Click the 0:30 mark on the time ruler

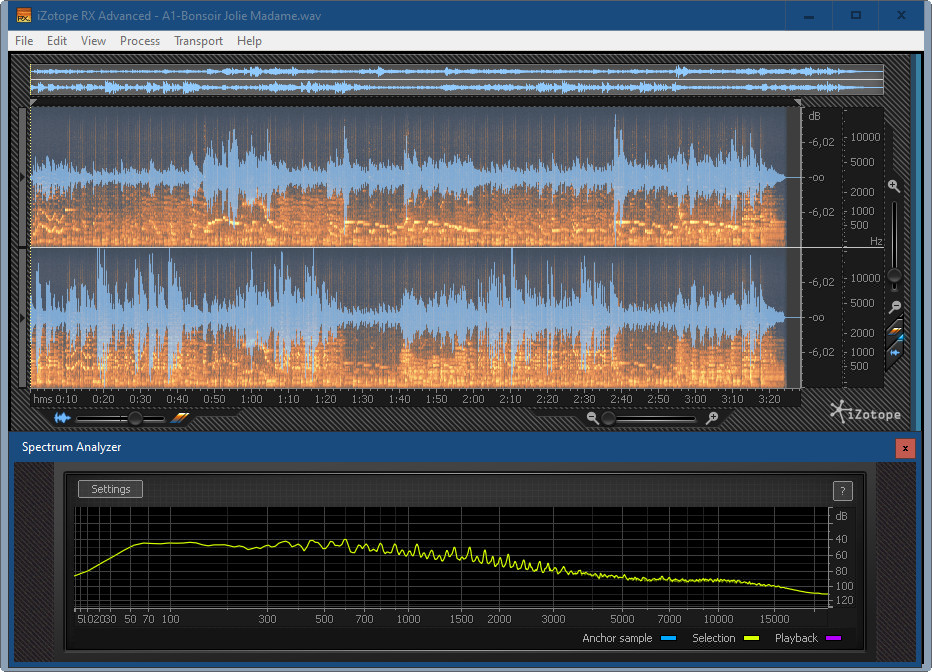coord(140,399)
